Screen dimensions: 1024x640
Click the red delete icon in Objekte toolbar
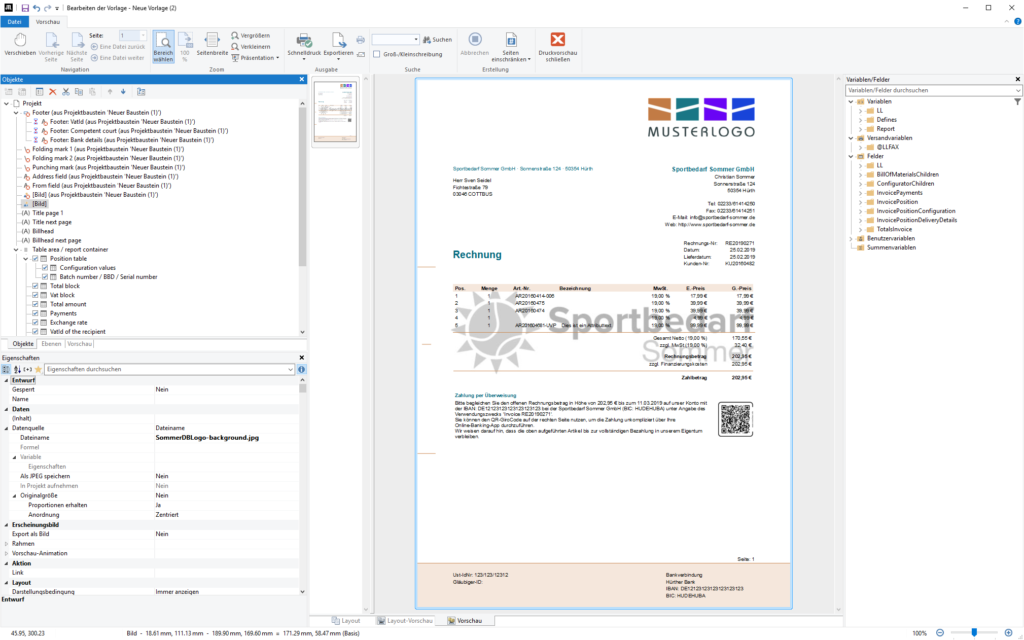(52, 91)
